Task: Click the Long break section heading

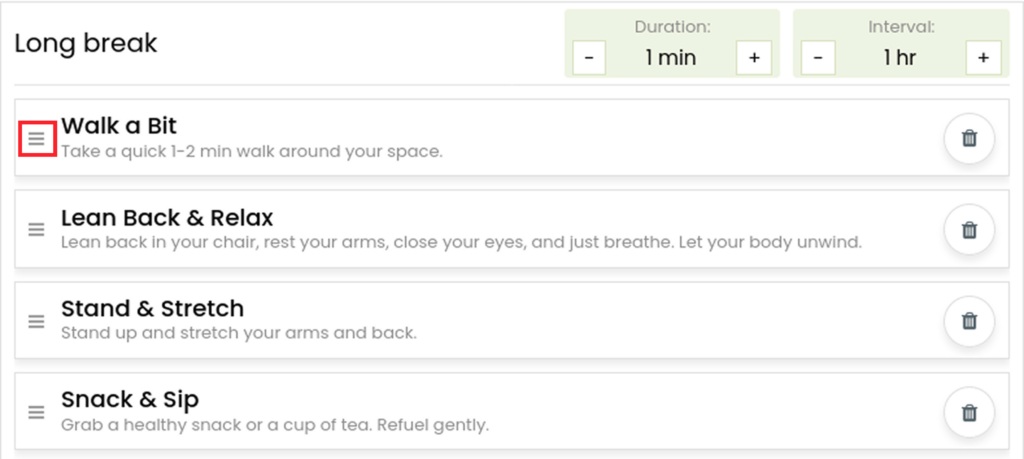Action: (86, 44)
